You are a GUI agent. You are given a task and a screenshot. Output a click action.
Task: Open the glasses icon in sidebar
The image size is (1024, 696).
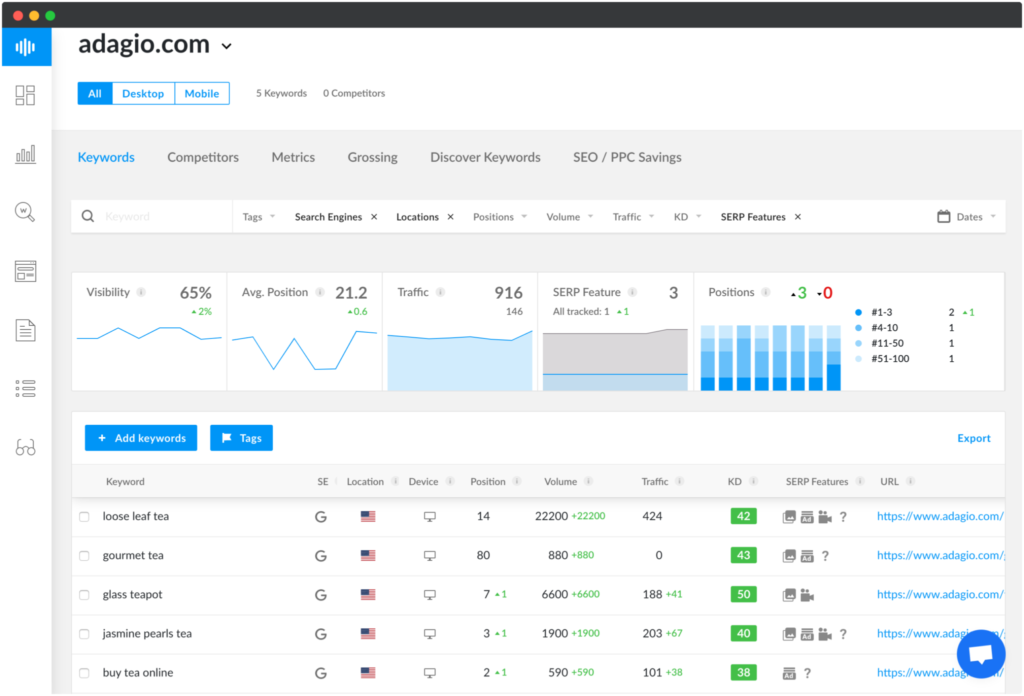25,447
